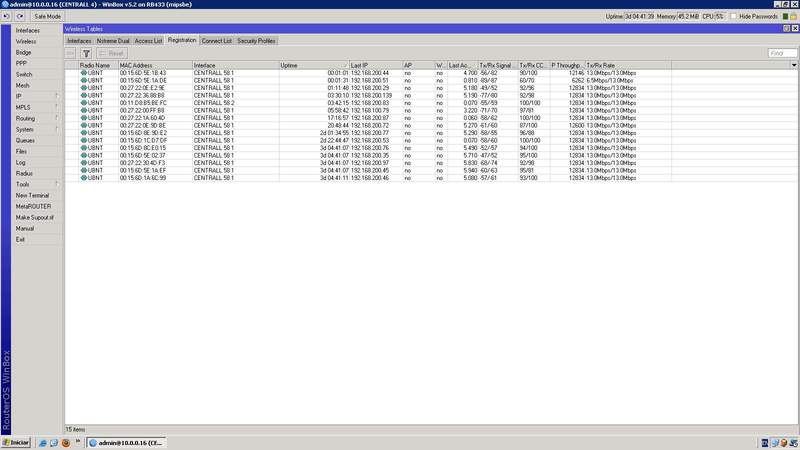Click the UBNT client icon for IP 192.168.200.44
The width and height of the screenshot is (800, 450).
point(84,73)
